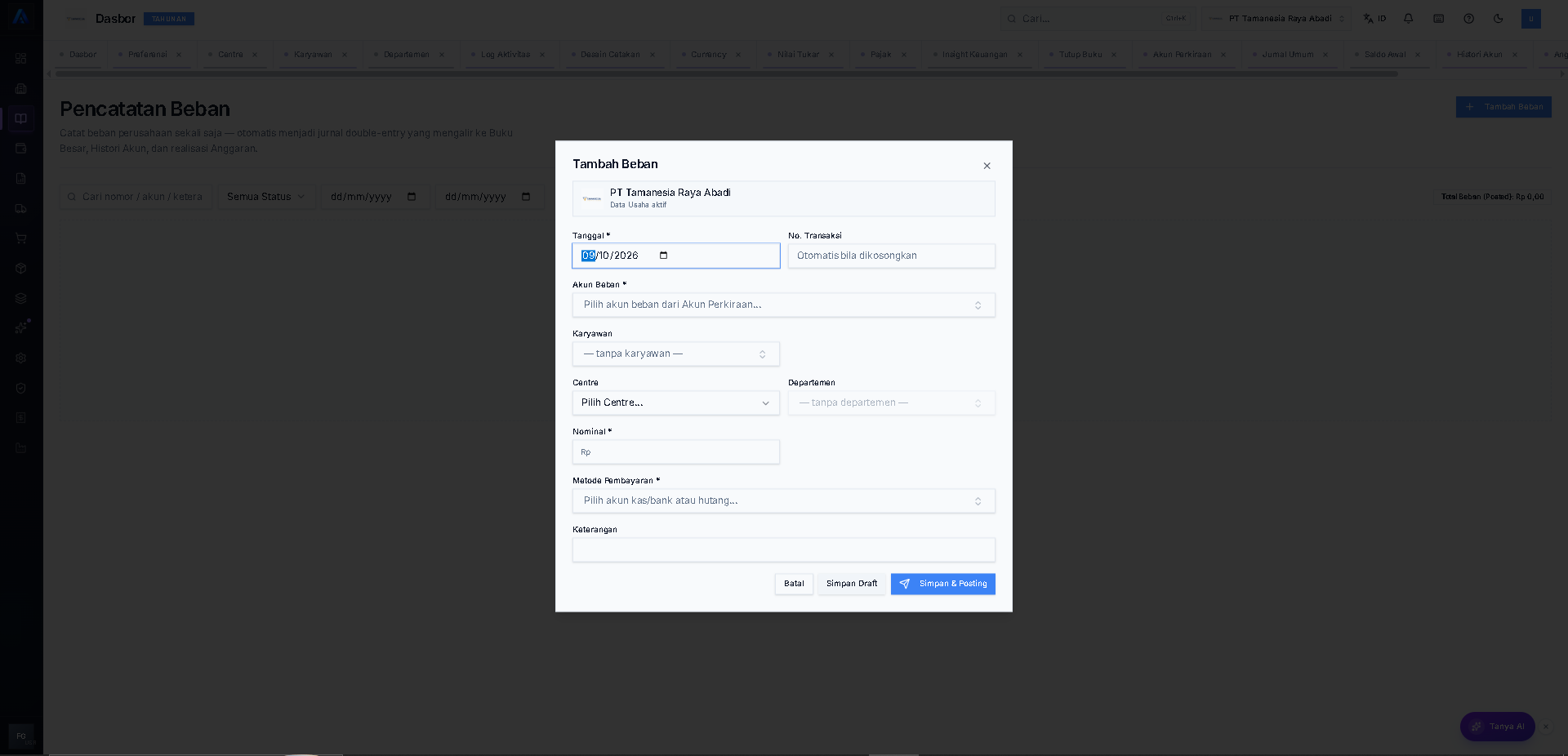Open the package box icon in sidebar
The height and width of the screenshot is (756, 1568).
[21, 269]
